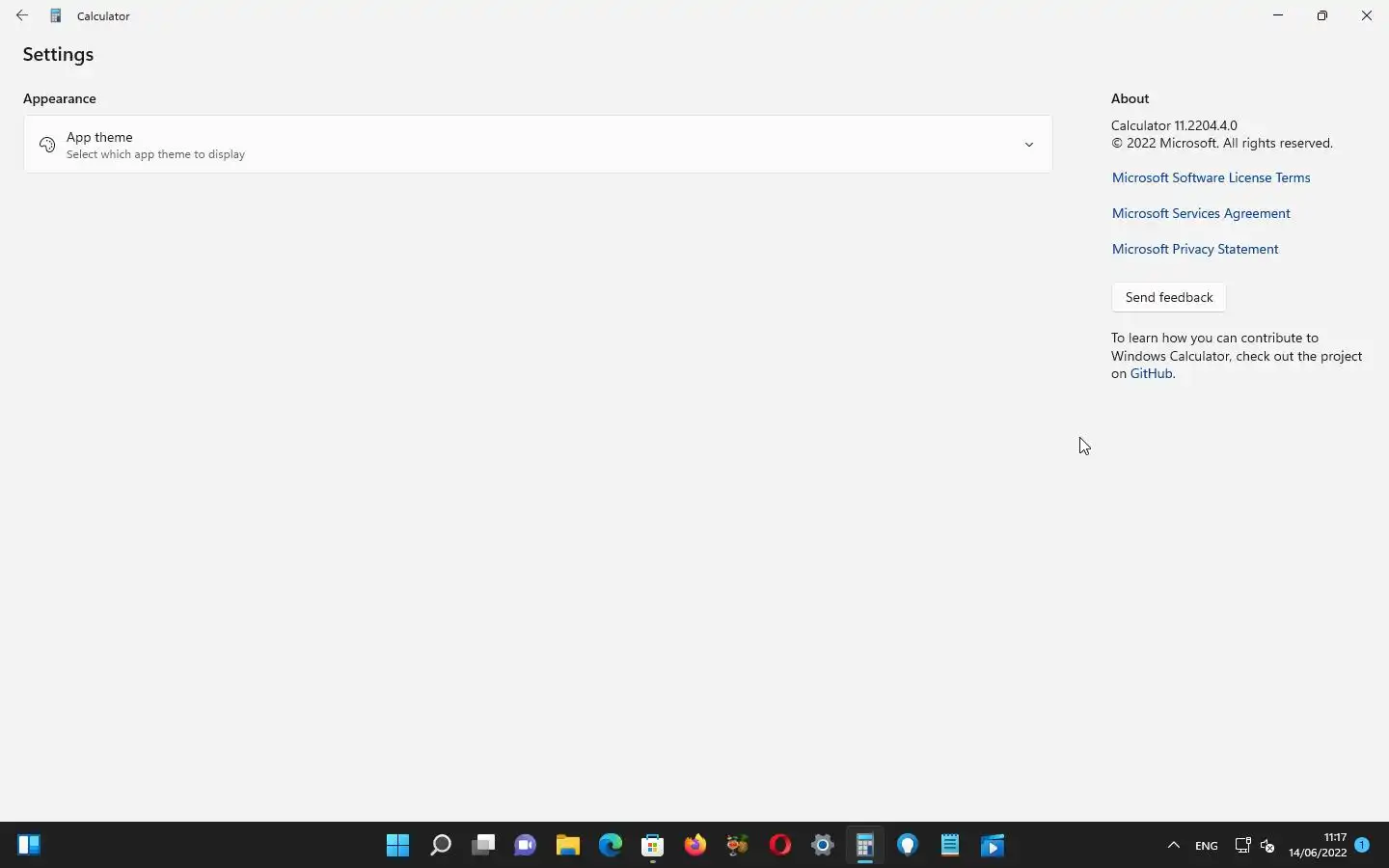Open taskbar Search
The width and height of the screenshot is (1389, 868).
[441, 846]
